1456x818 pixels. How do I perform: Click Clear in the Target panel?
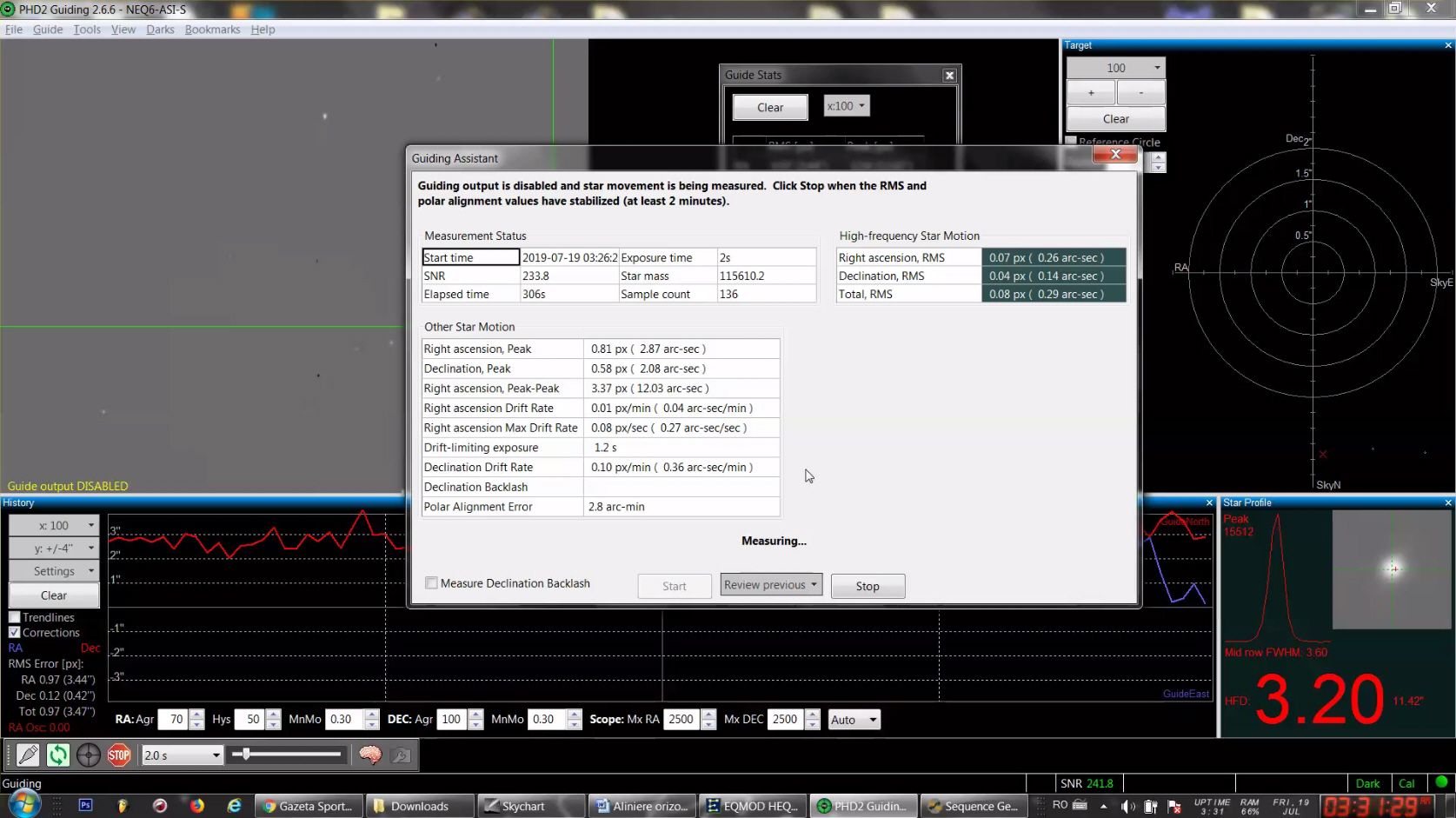coord(1116,118)
